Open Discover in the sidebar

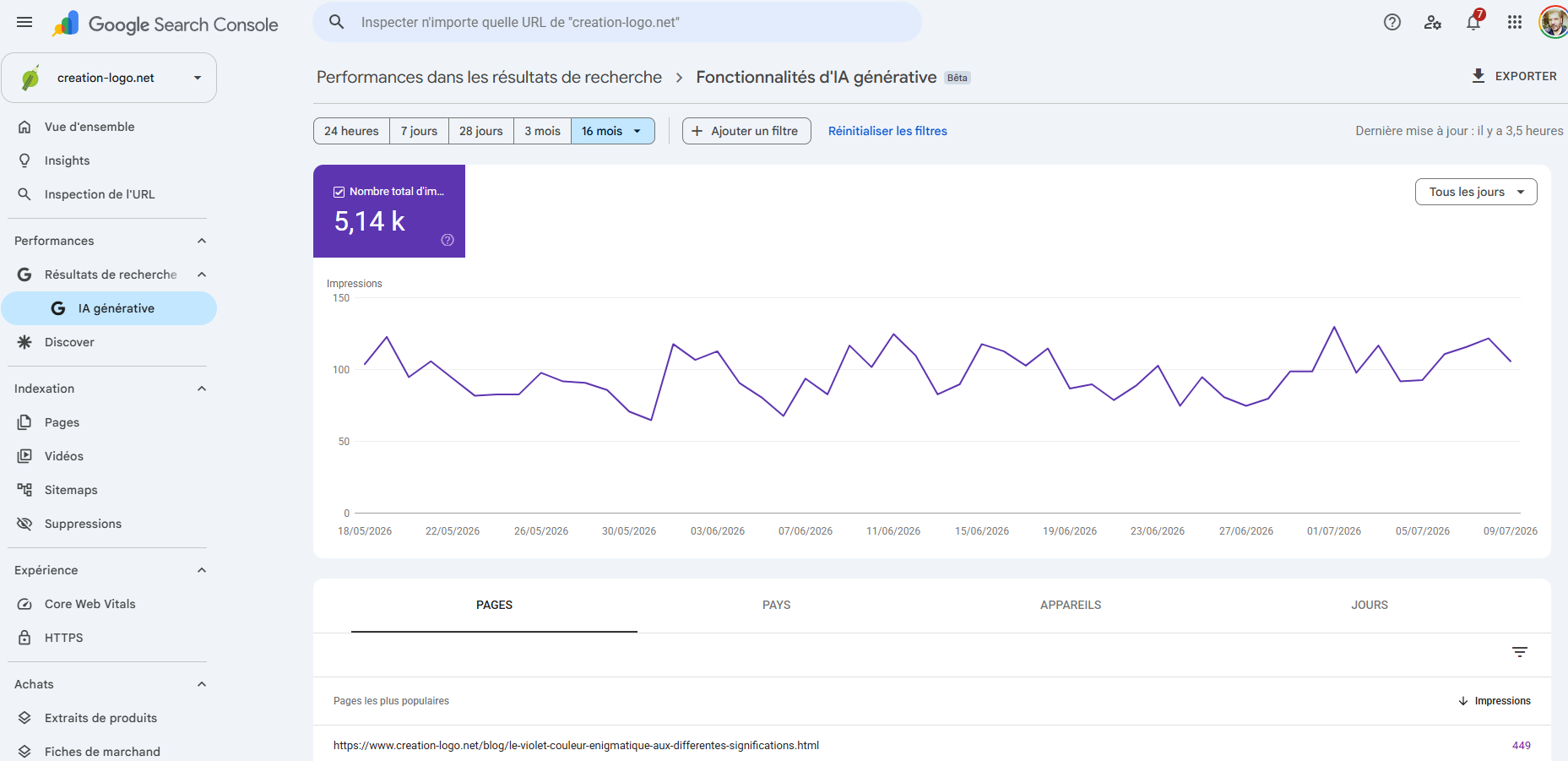(109, 342)
